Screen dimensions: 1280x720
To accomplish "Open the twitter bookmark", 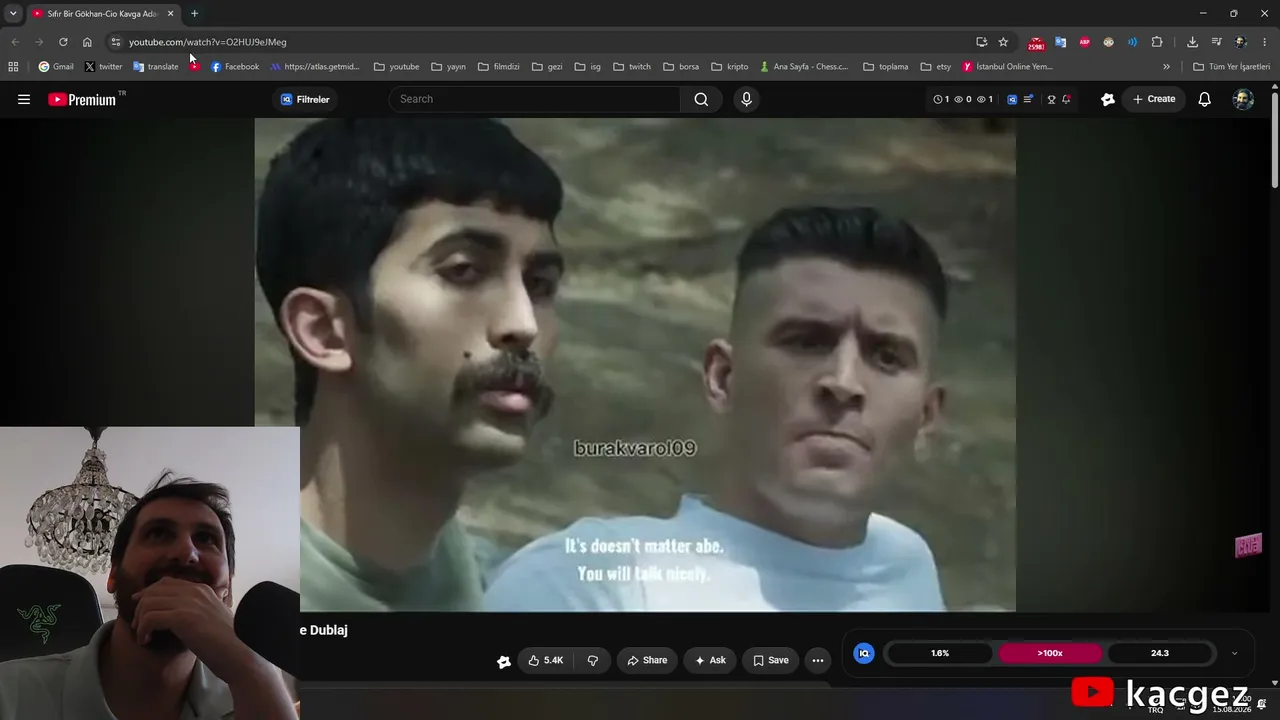I will [103, 67].
